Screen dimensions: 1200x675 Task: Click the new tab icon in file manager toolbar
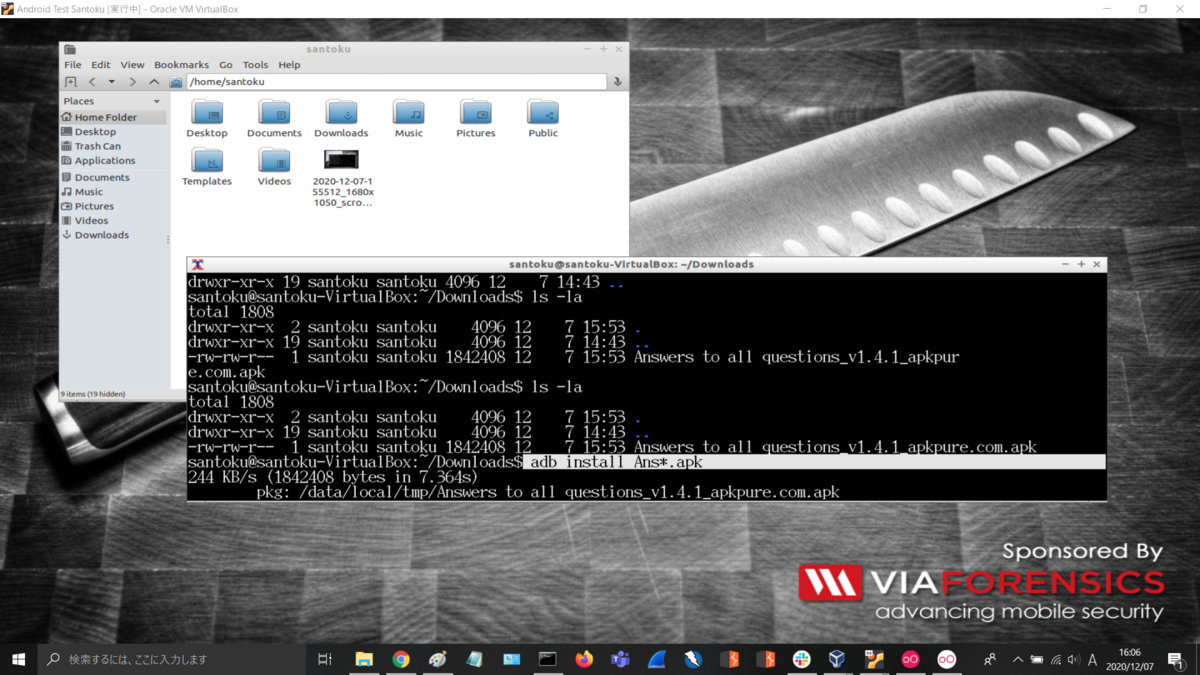point(70,82)
